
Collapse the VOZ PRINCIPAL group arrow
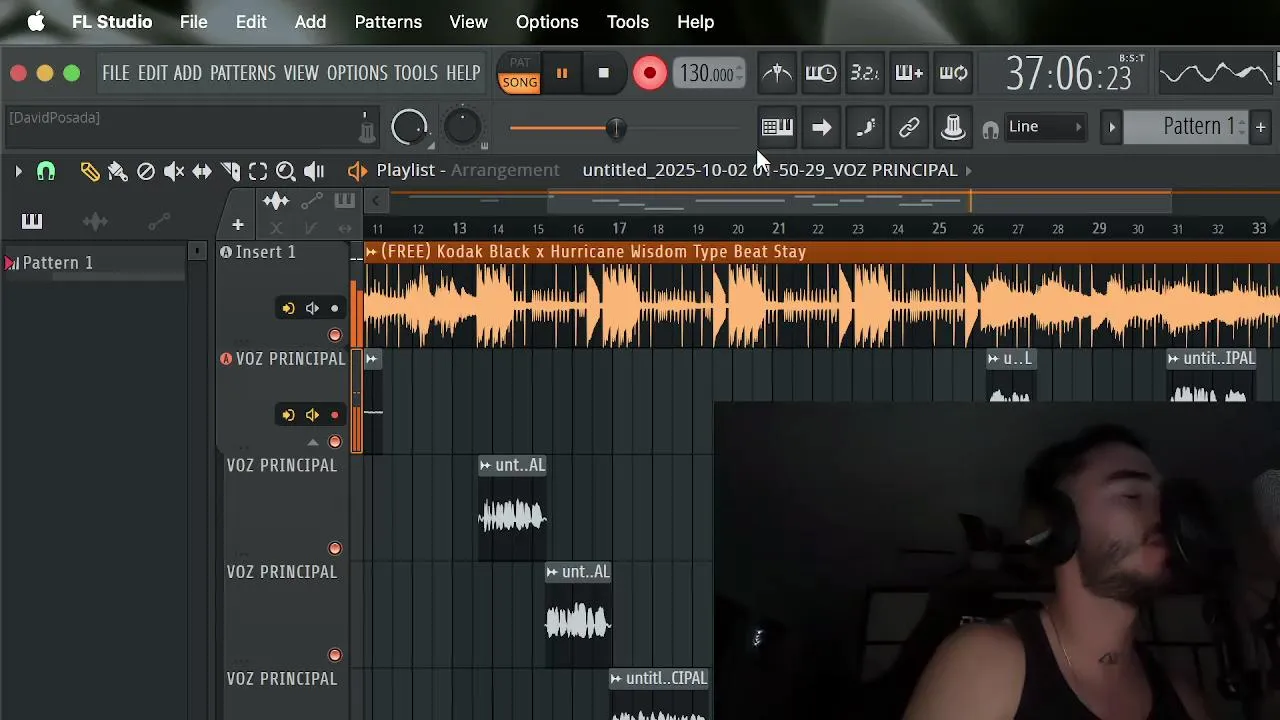click(x=313, y=442)
